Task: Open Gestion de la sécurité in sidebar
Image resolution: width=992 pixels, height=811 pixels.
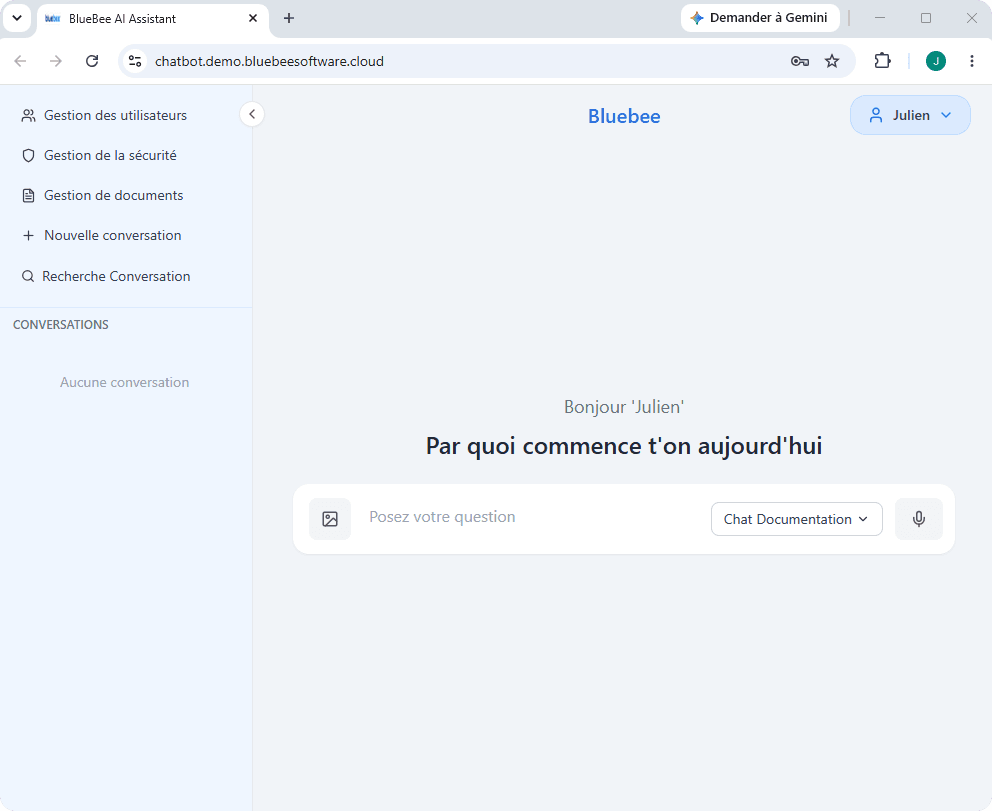Action: point(99,156)
